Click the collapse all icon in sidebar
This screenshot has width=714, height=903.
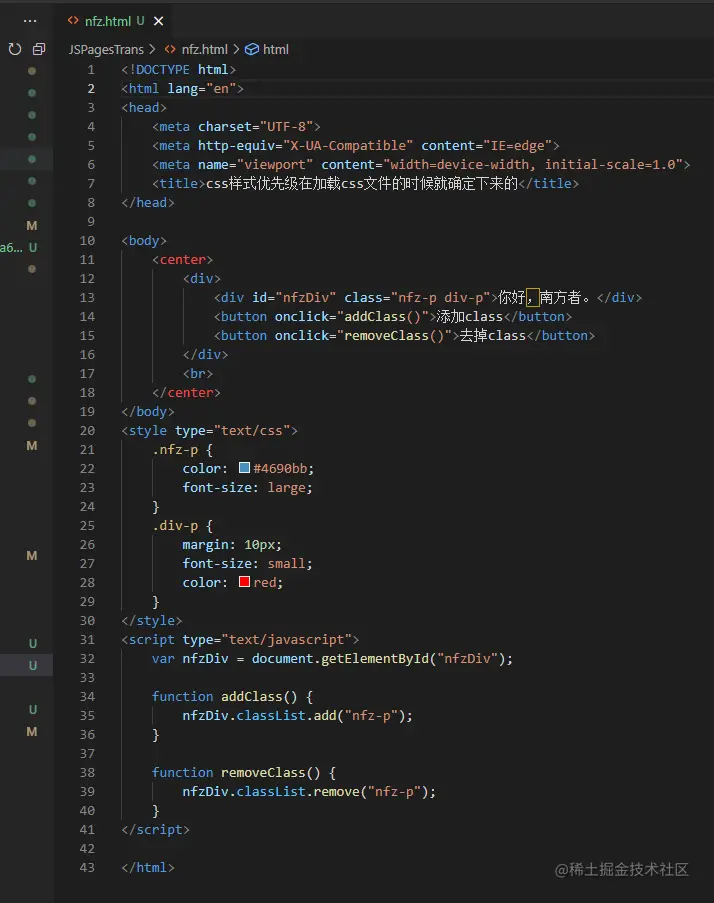39,50
